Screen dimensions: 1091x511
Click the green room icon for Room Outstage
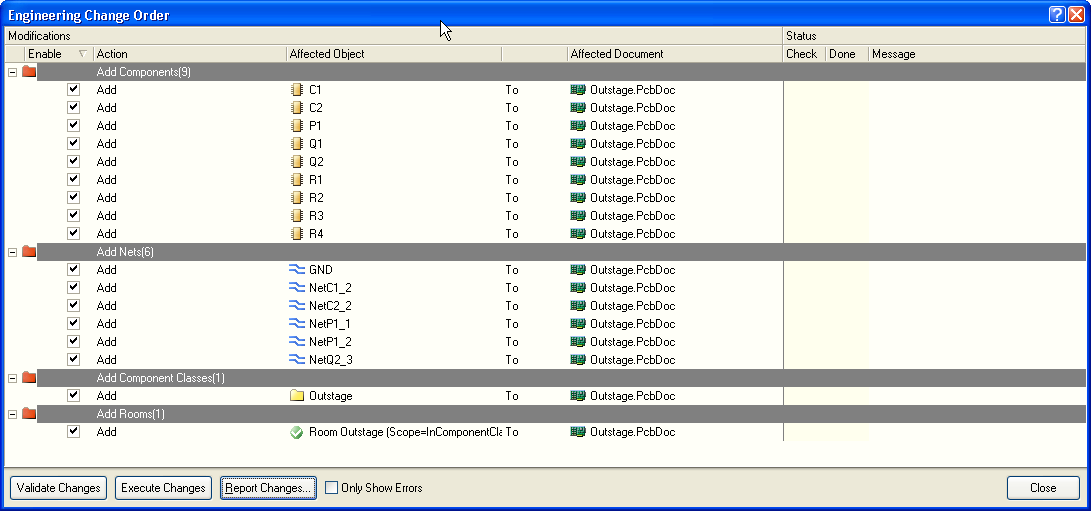point(296,432)
